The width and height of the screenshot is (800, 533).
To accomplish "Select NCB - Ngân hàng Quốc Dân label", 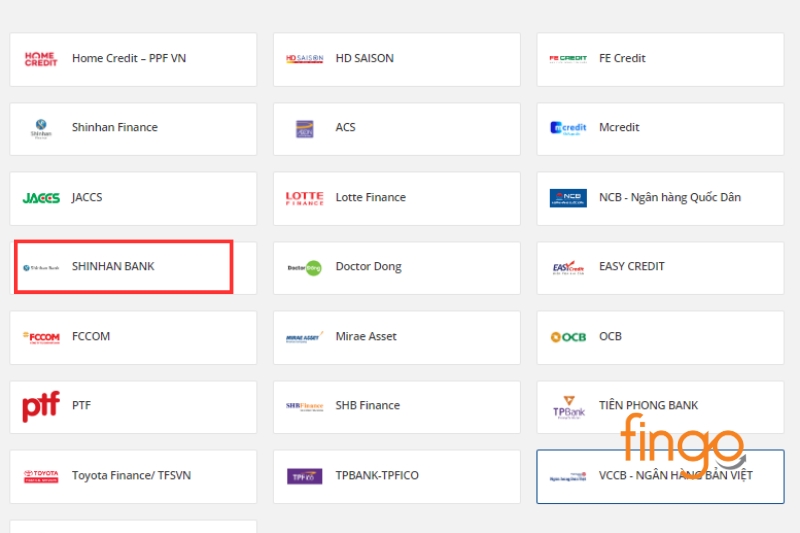I will tap(670, 197).
